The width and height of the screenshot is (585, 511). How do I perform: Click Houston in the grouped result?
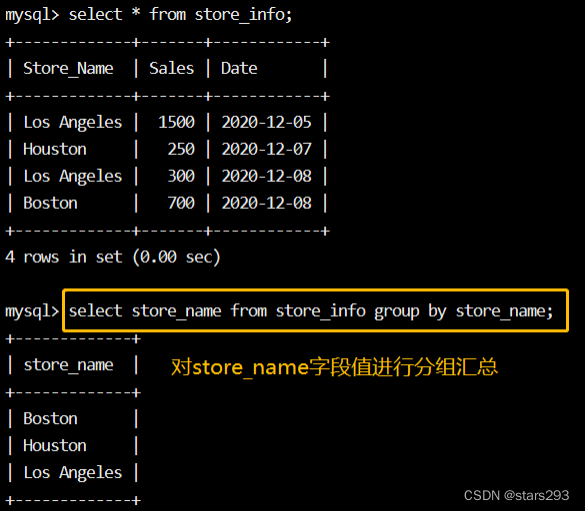coord(55,446)
